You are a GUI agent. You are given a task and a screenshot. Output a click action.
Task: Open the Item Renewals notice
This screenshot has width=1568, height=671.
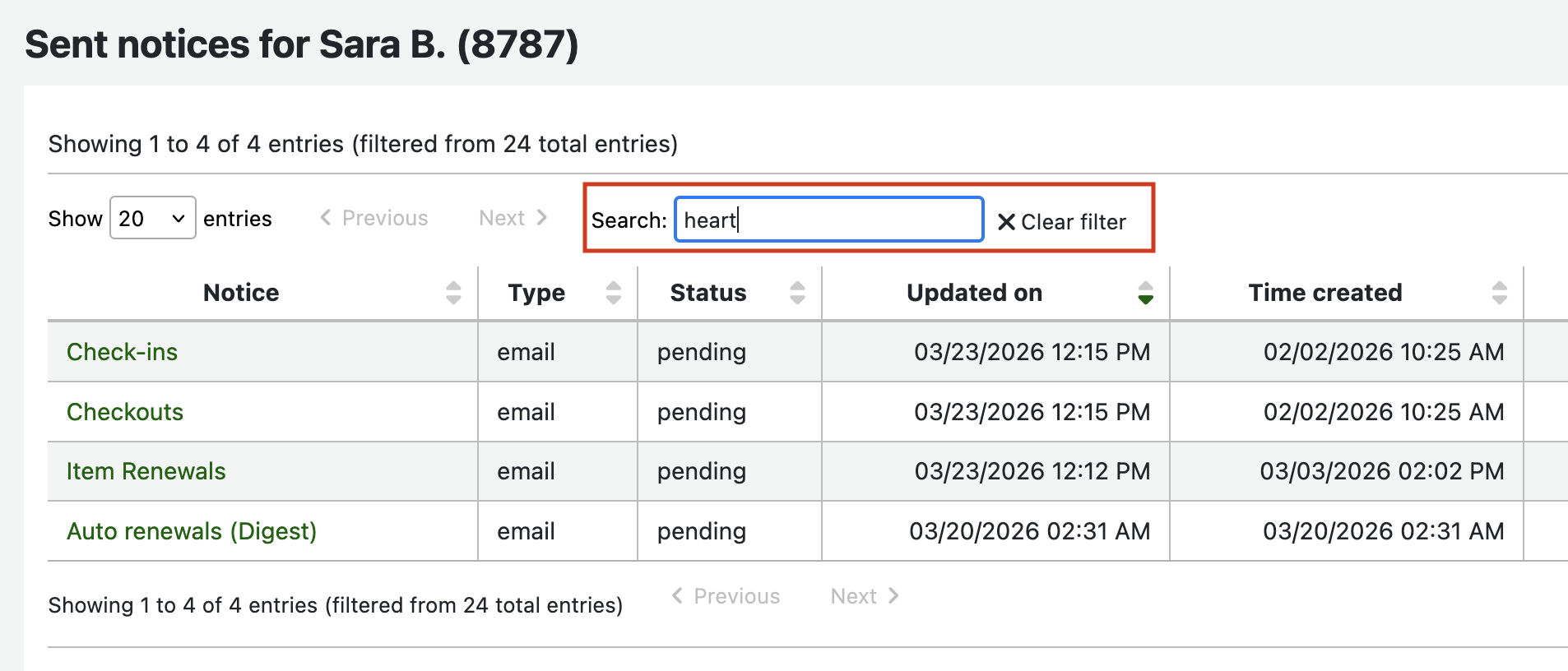(x=146, y=471)
